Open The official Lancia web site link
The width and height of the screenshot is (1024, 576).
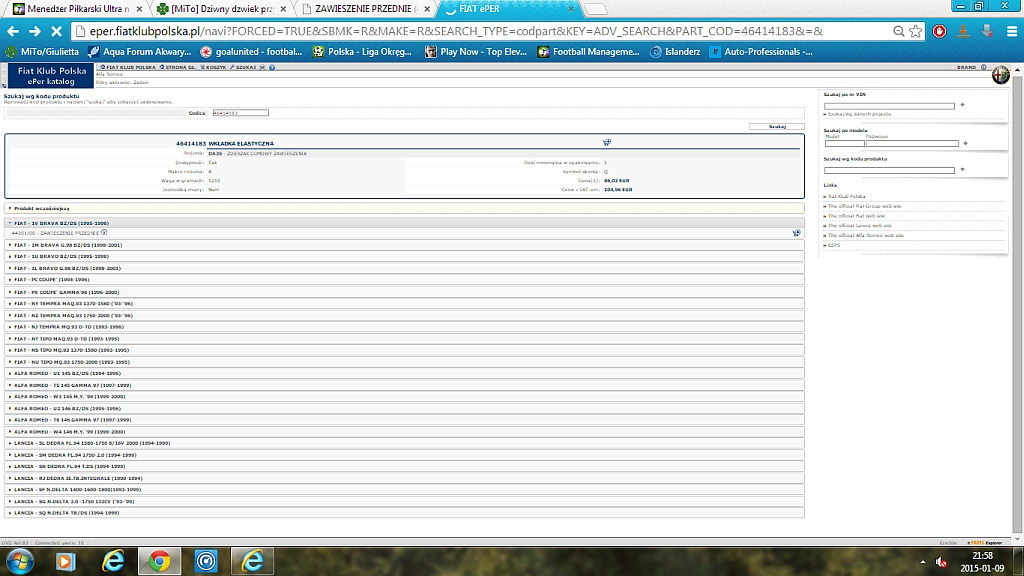coord(859,225)
